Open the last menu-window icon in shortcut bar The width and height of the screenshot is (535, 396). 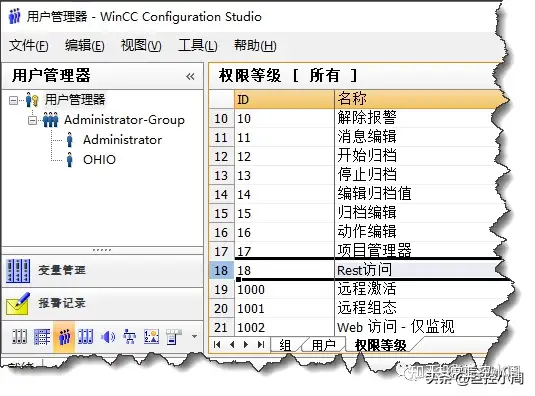coord(173,337)
